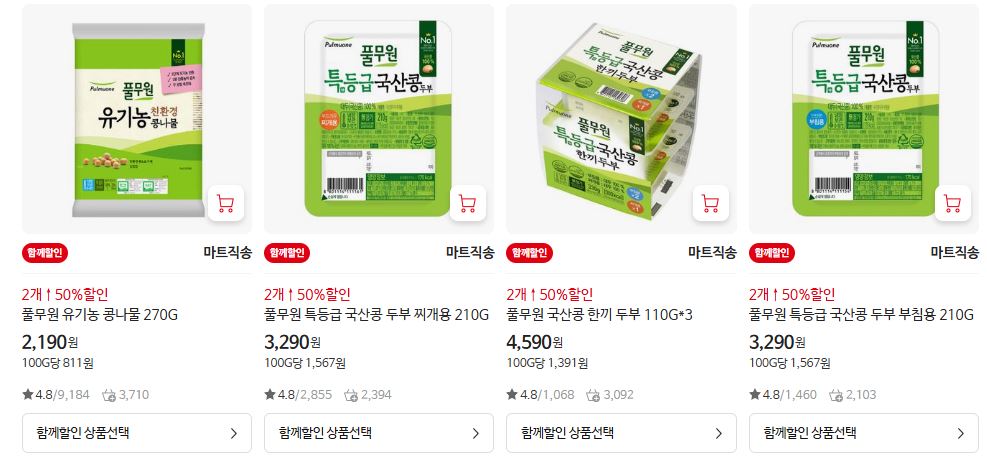
Task: Click the bean sprouts product image
Action: pos(137,119)
